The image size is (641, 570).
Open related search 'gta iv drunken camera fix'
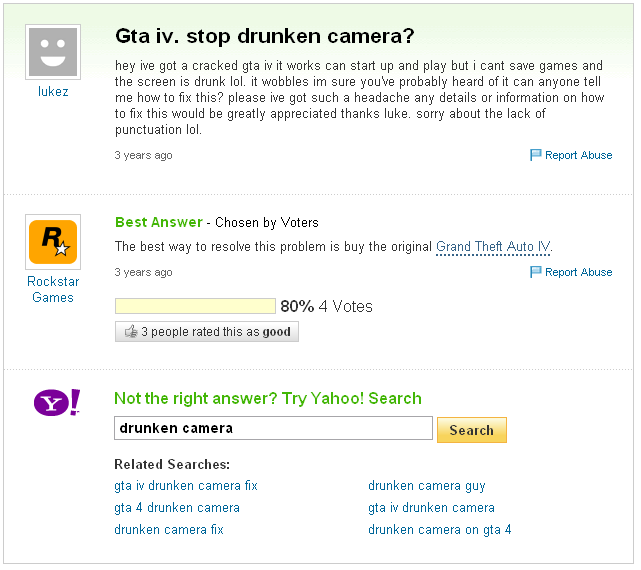tap(186, 485)
